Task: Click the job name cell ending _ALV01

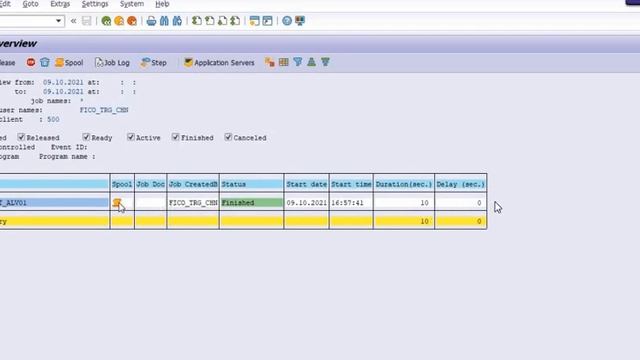Action: [54, 202]
